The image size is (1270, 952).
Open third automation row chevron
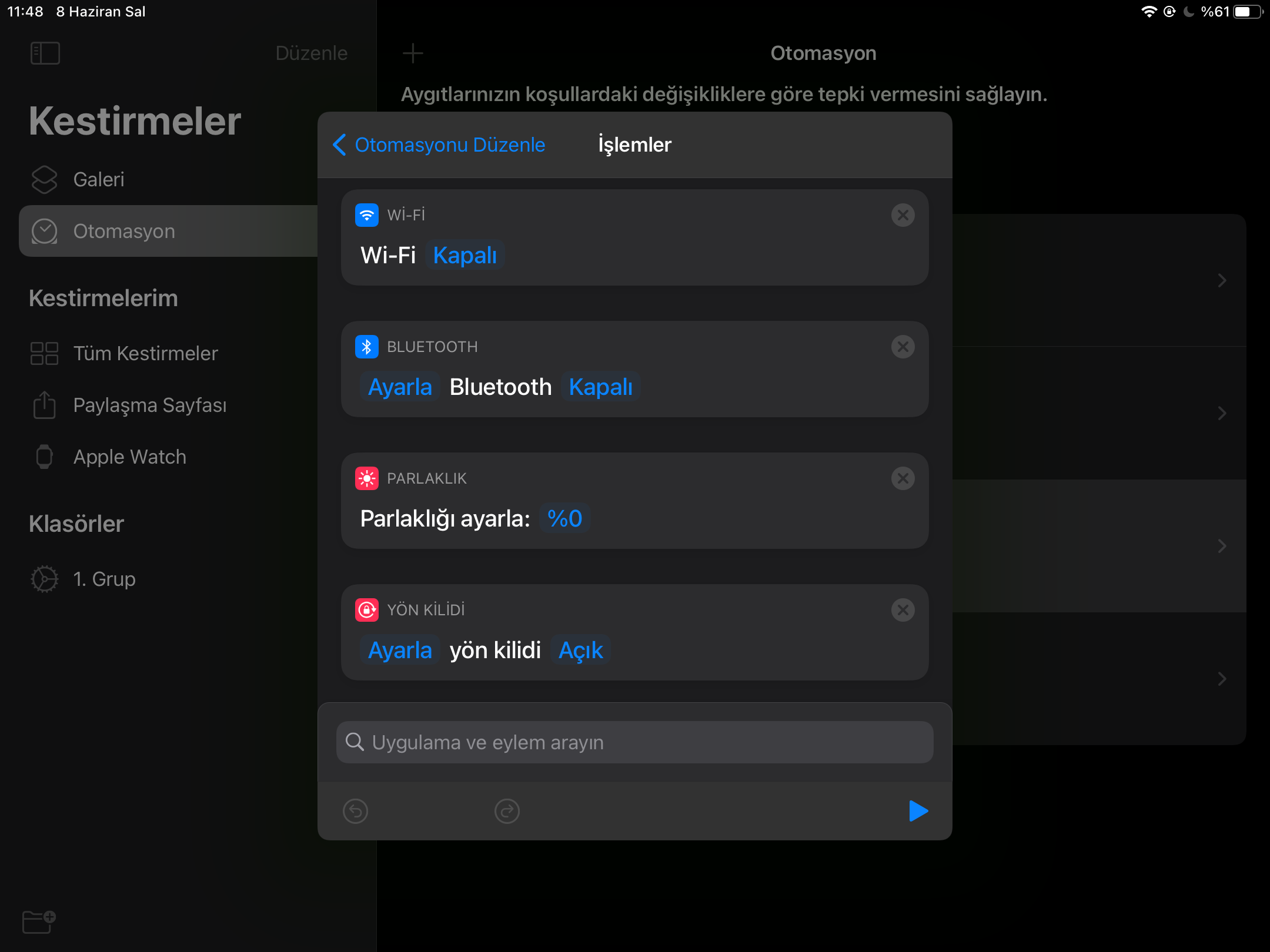[1222, 546]
